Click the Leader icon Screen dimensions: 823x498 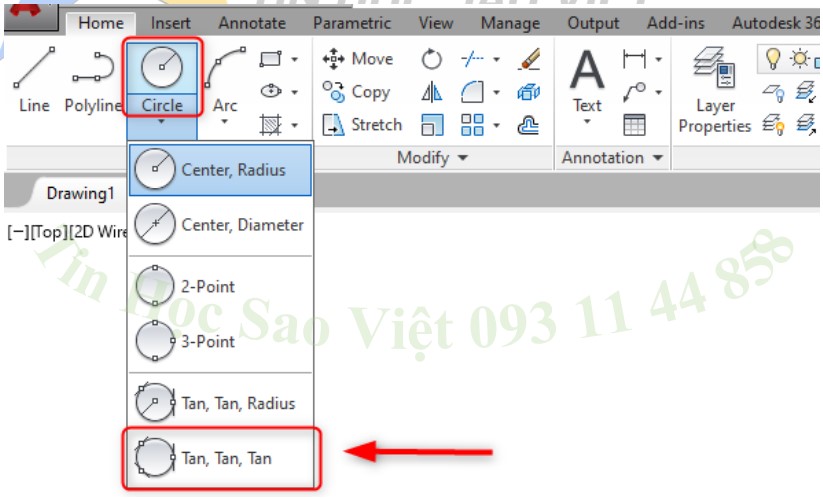click(x=634, y=92)
